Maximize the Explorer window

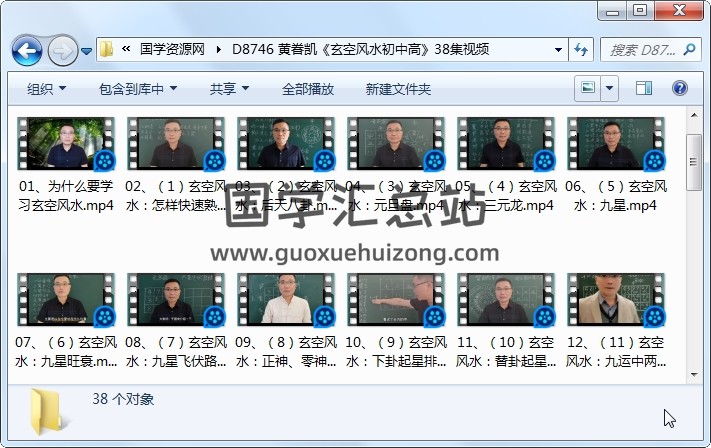pyautogui.click(x=640, y=10)
